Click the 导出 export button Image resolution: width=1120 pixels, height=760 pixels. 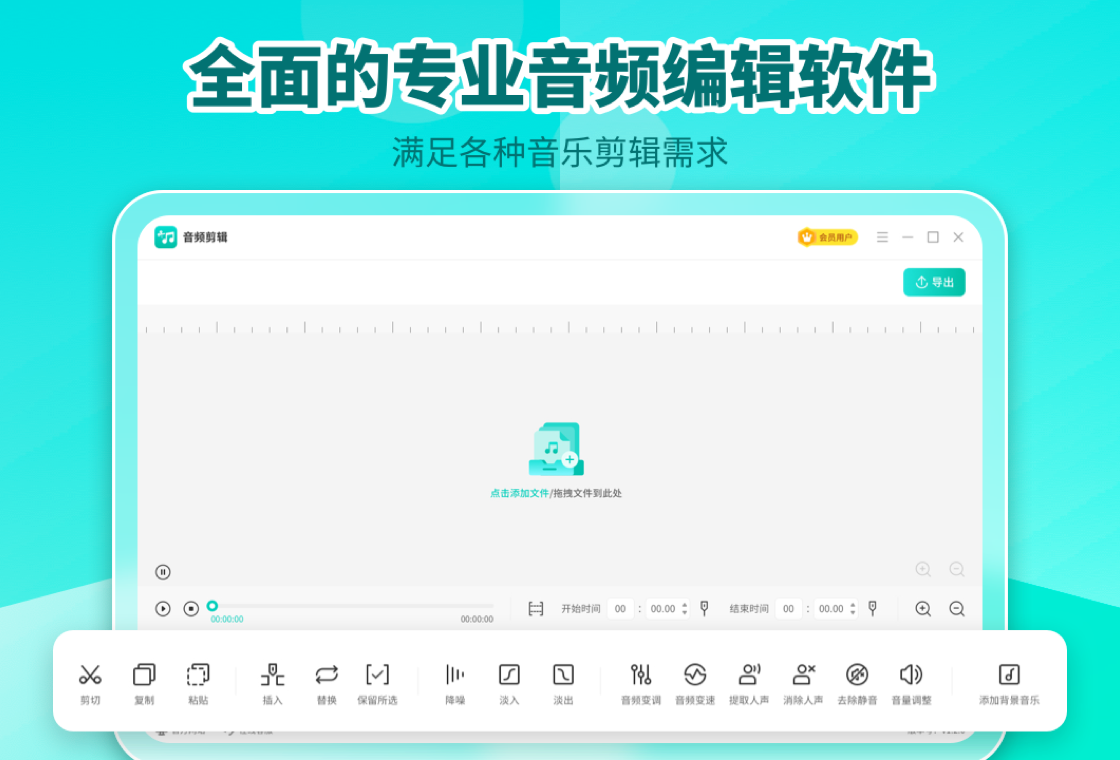[934, 282]
